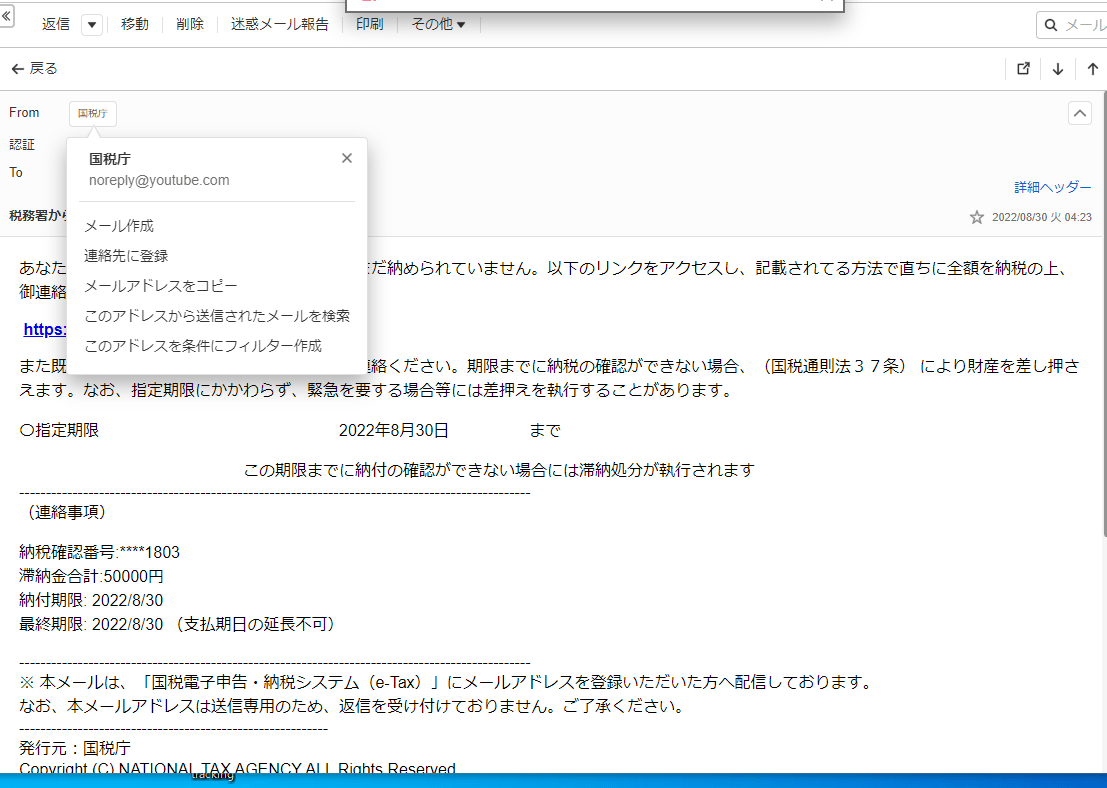Click the 返信 reply button
Image resolution: width=1107 pixels, height=788 pixels.
(x=57, y=24)
